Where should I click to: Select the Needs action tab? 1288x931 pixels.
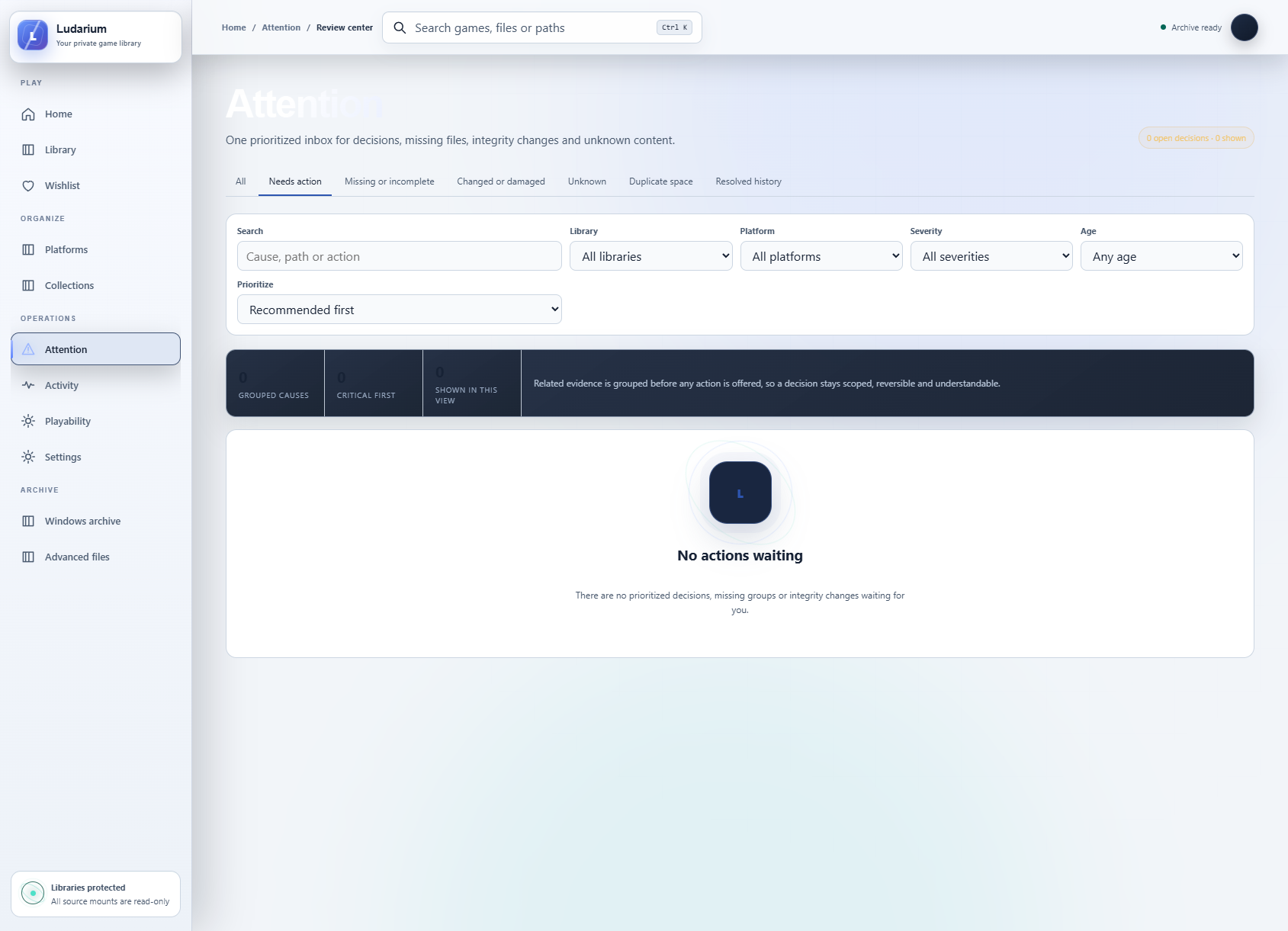coord(295,181)
